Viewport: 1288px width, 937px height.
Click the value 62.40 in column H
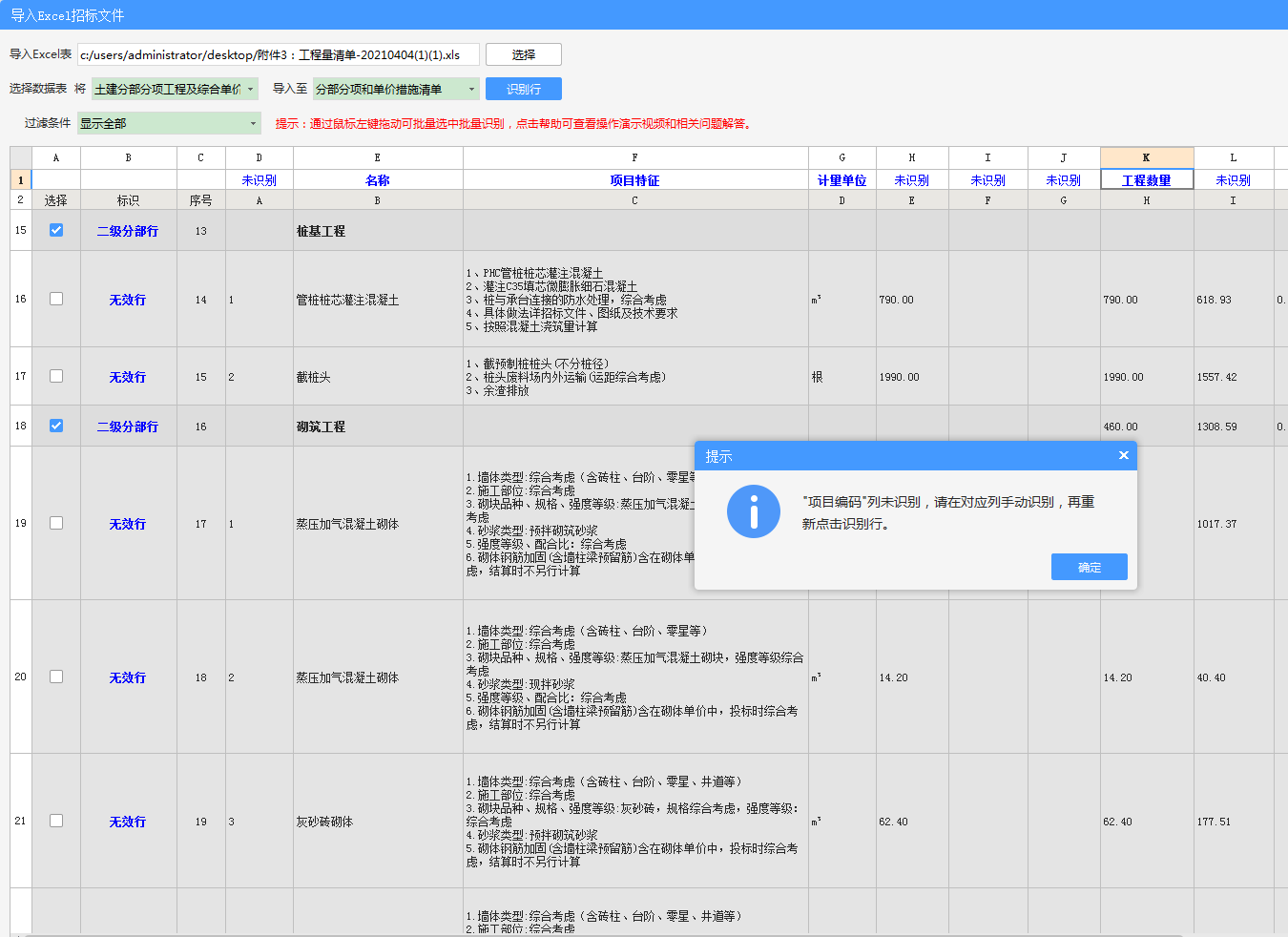[x=894, y=822]
